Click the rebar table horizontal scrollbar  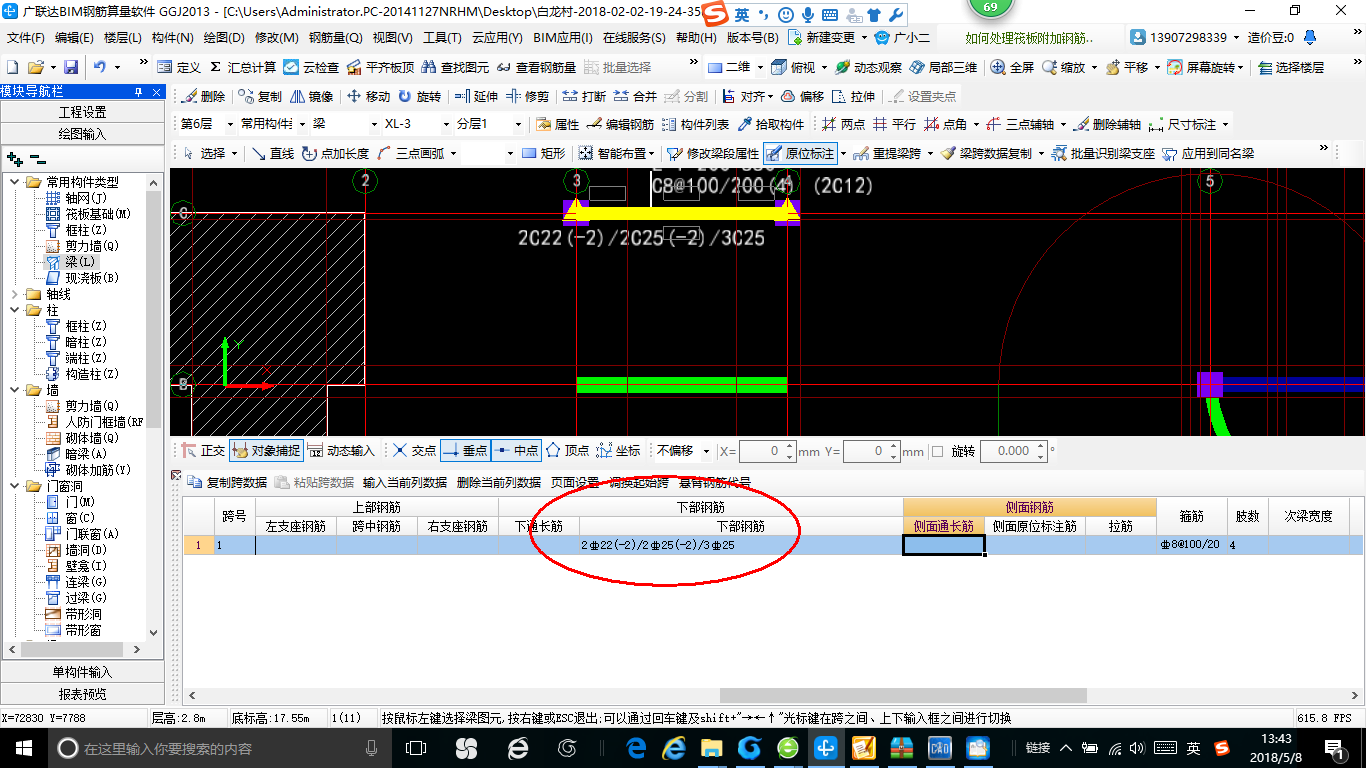(x=902, y=696)
